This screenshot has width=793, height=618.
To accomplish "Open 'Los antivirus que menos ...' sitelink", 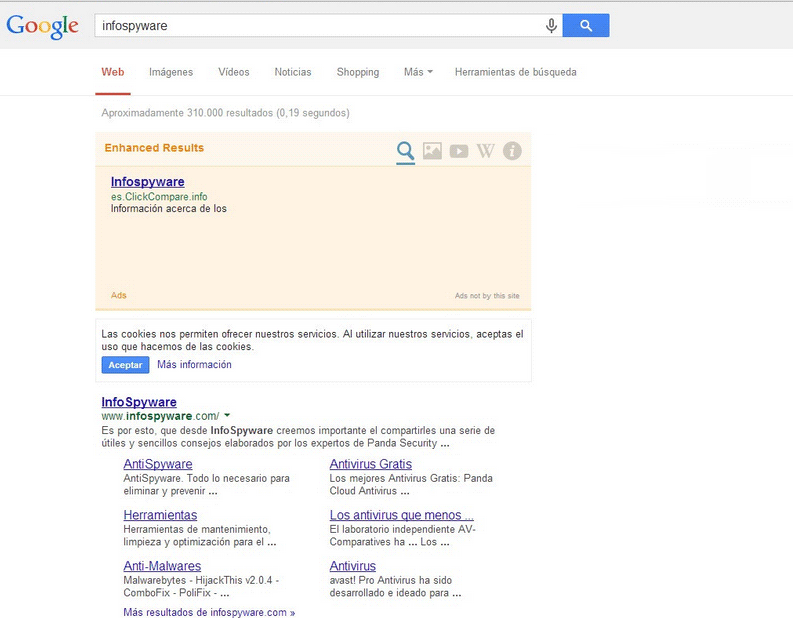I will pos(402,515).
